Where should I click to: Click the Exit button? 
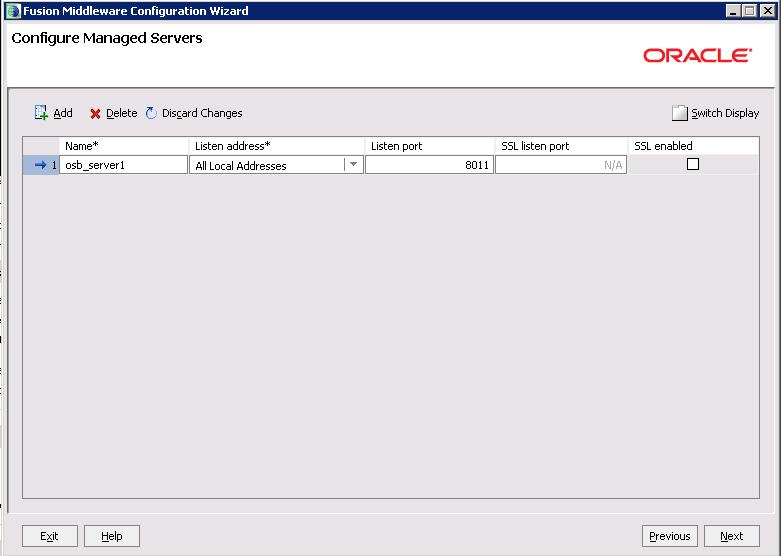(50, 536)
